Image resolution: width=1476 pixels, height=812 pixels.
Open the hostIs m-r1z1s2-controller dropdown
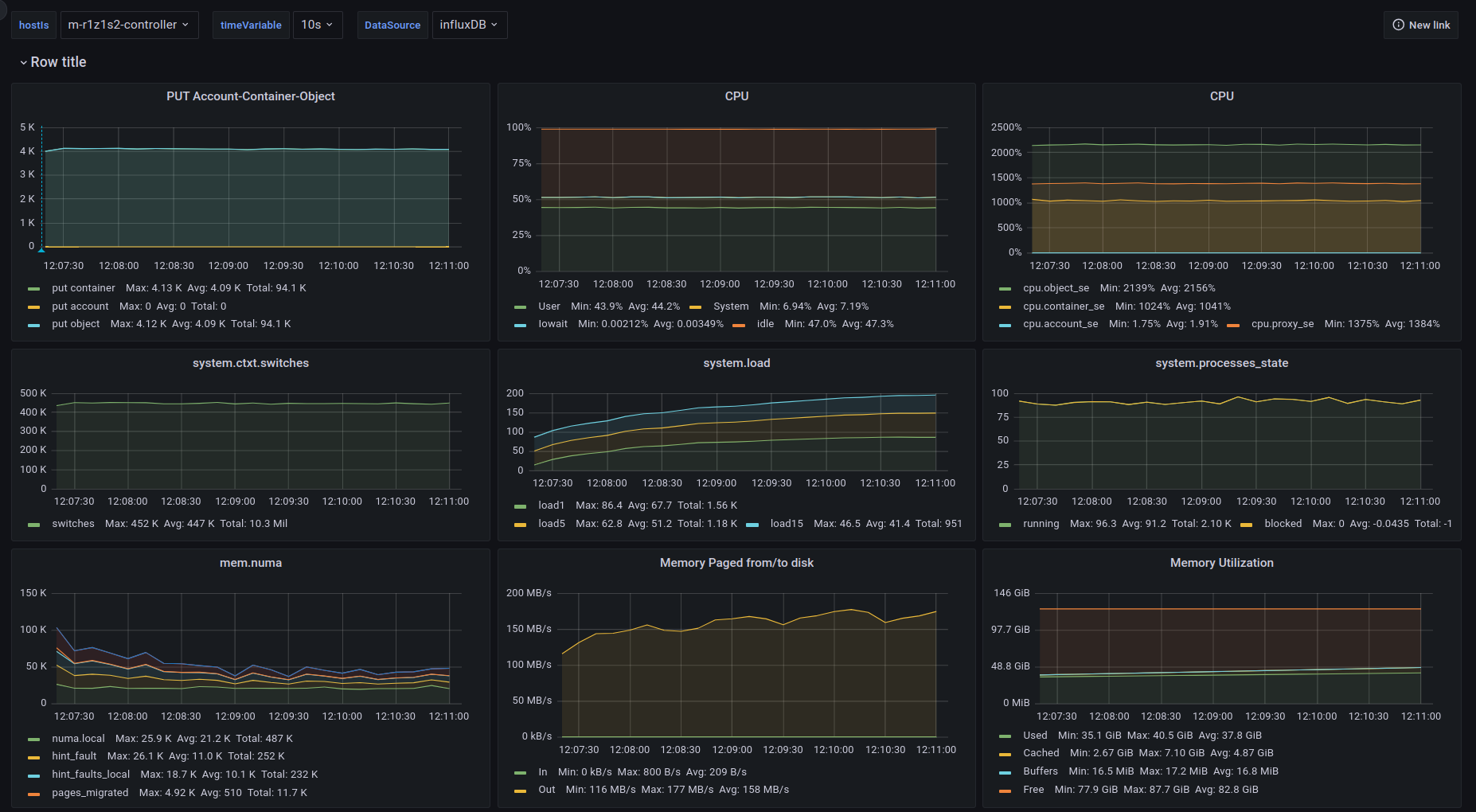[129, 25]
